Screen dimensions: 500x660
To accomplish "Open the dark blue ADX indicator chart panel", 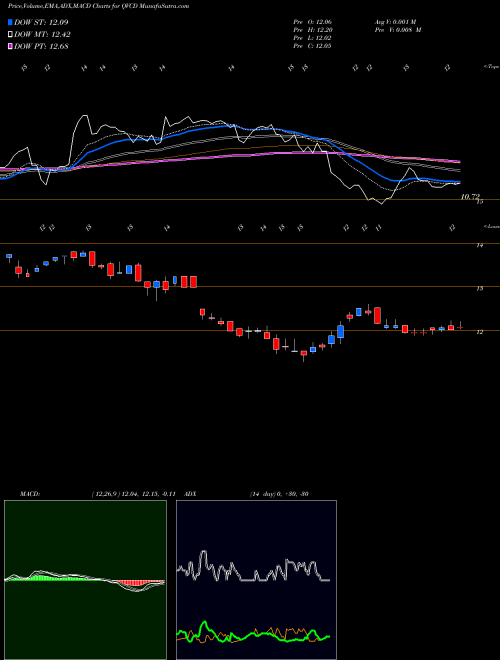I will (256, 580).
